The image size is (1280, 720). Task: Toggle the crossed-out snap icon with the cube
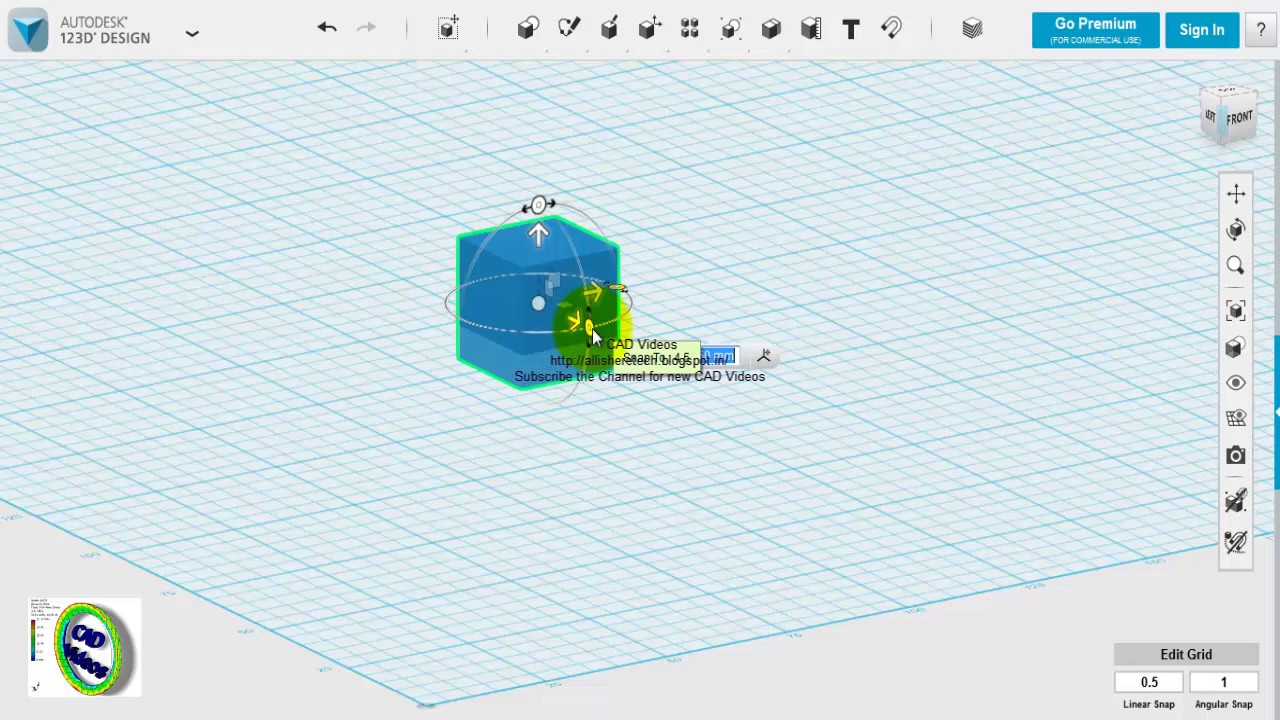coord(1236,500)
